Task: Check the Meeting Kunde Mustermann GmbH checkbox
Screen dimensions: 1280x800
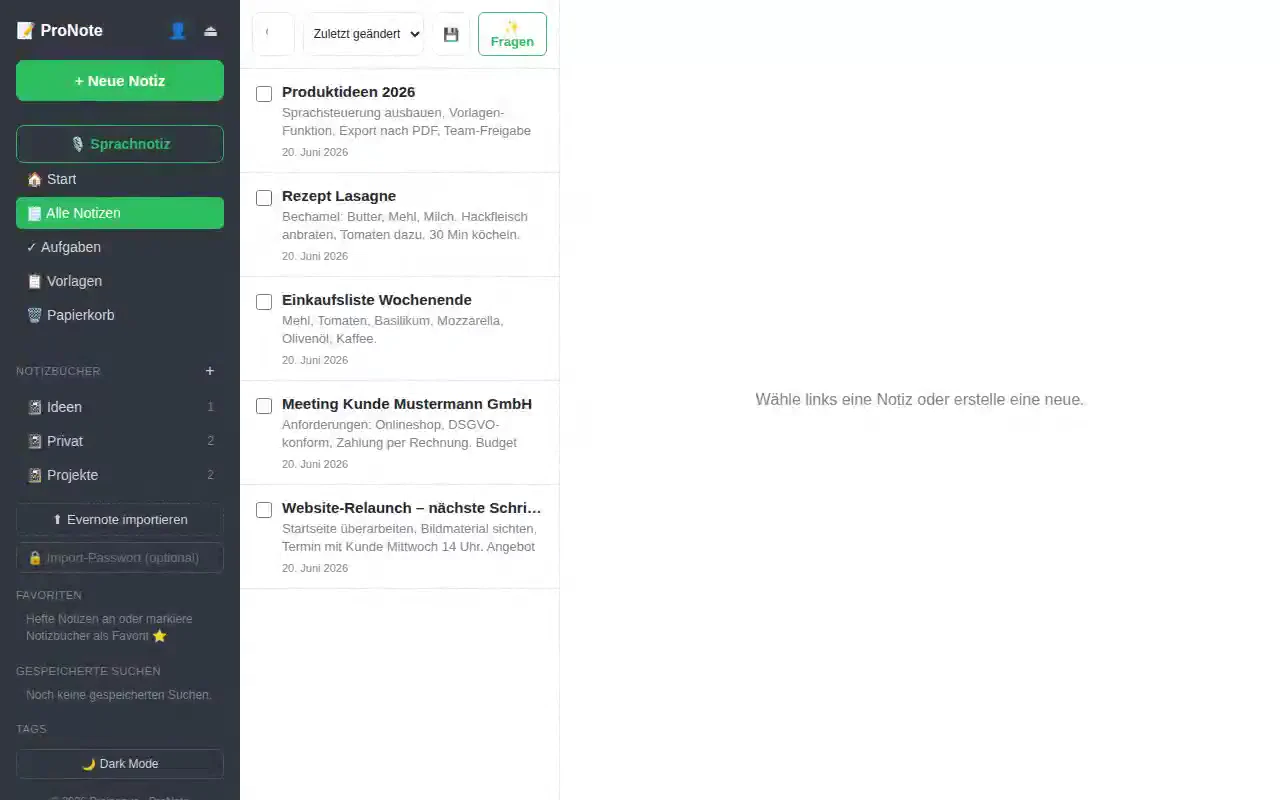Action: click(x=264, y=406)
